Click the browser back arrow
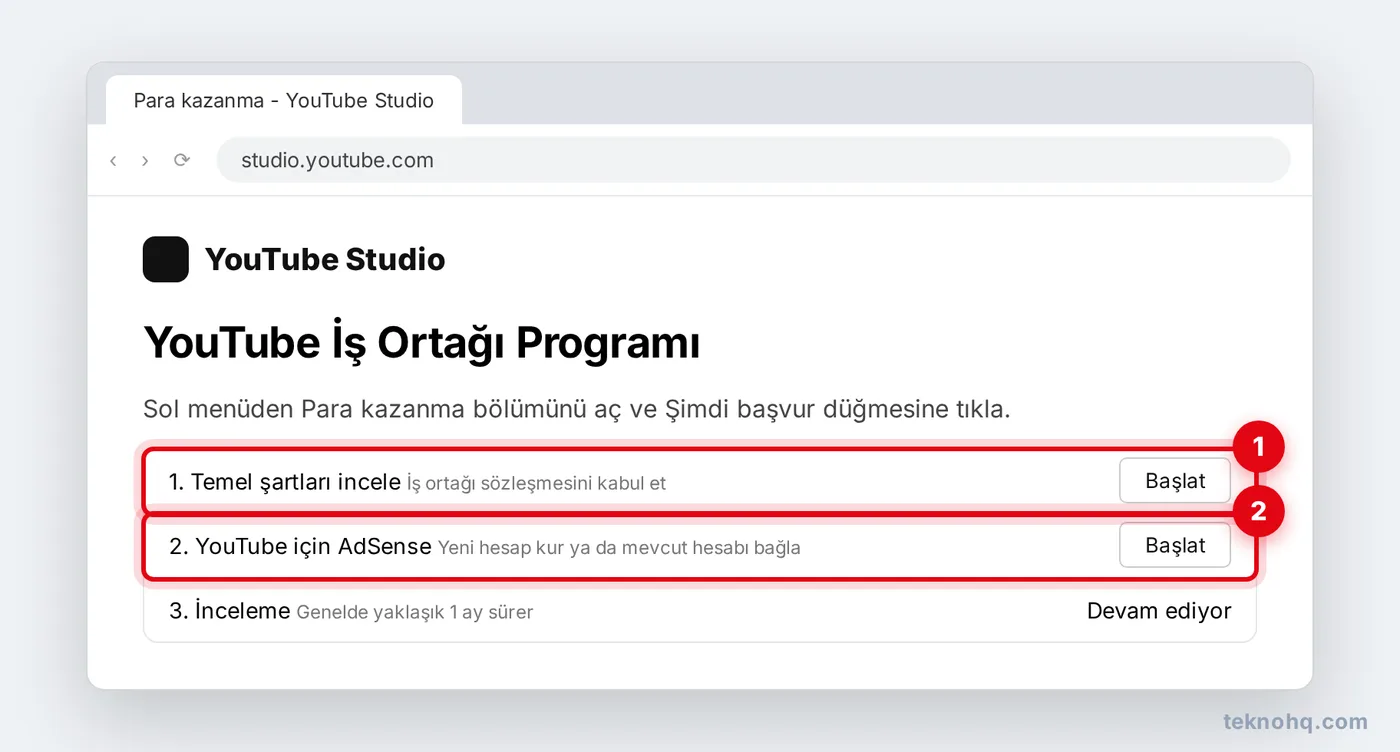 point(113,160)
